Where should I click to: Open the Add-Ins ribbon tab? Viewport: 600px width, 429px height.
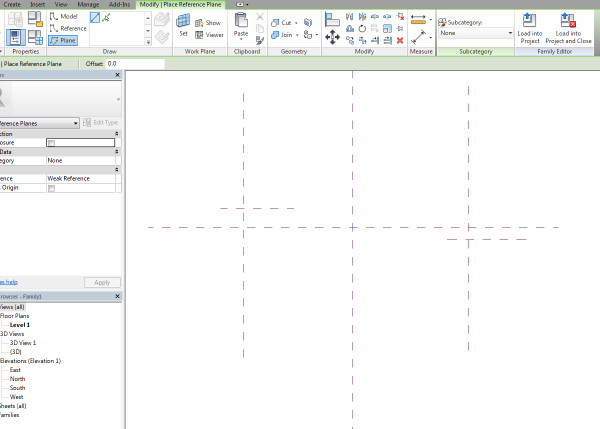tap(119, 5)
